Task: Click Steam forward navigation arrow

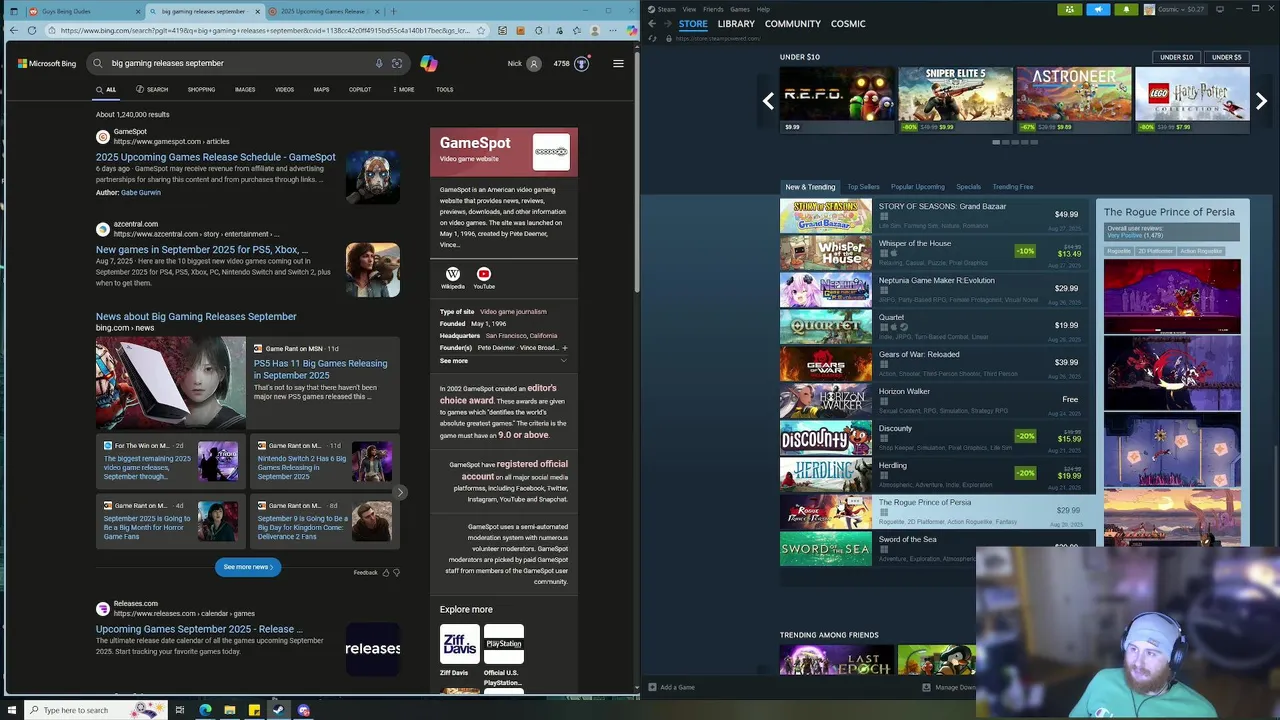Action: [x=667, y=23]
